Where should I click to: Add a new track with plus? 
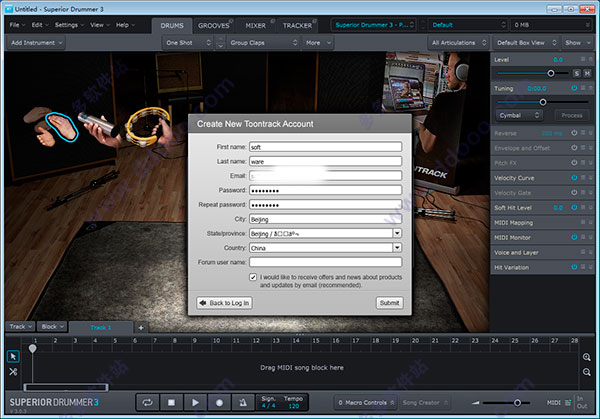tap(141, 328)
